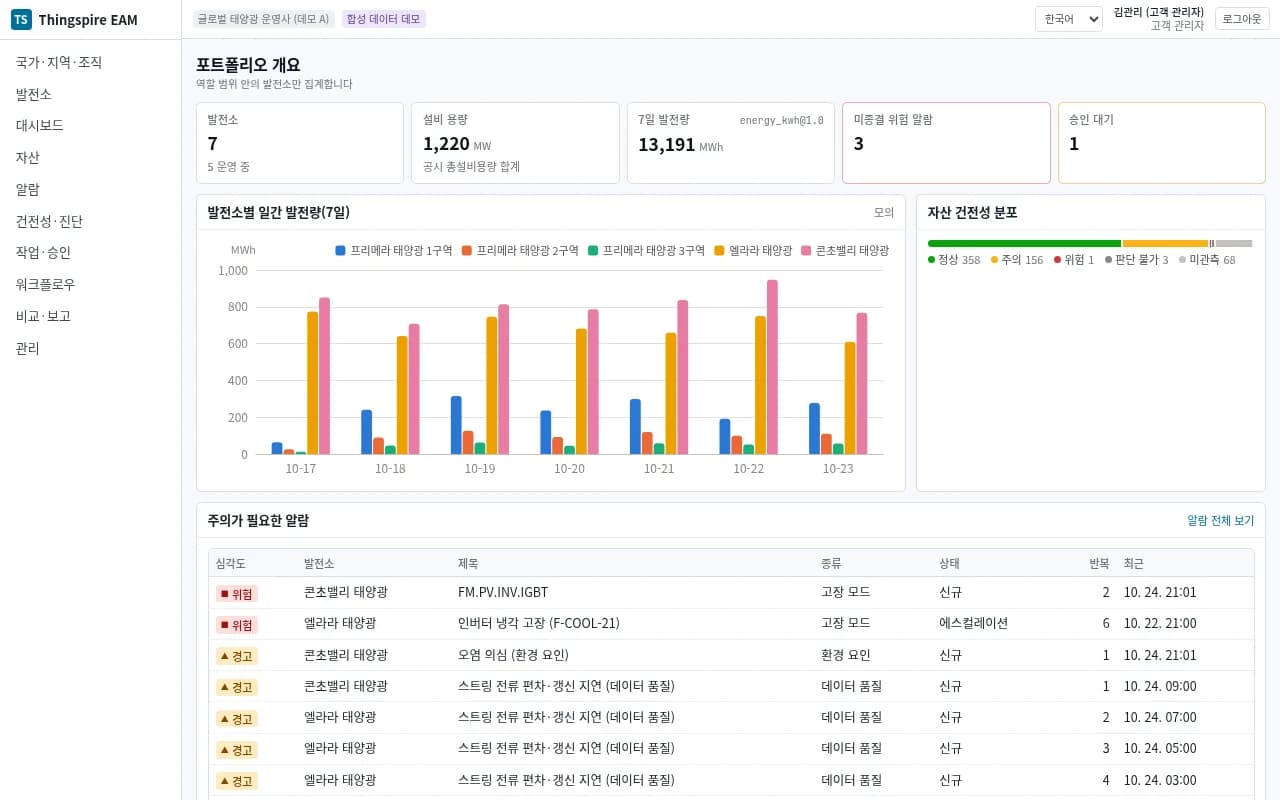Click the 심각도 column header
The height and width of the screenshot is (800, 1280).
coord(230,563)
